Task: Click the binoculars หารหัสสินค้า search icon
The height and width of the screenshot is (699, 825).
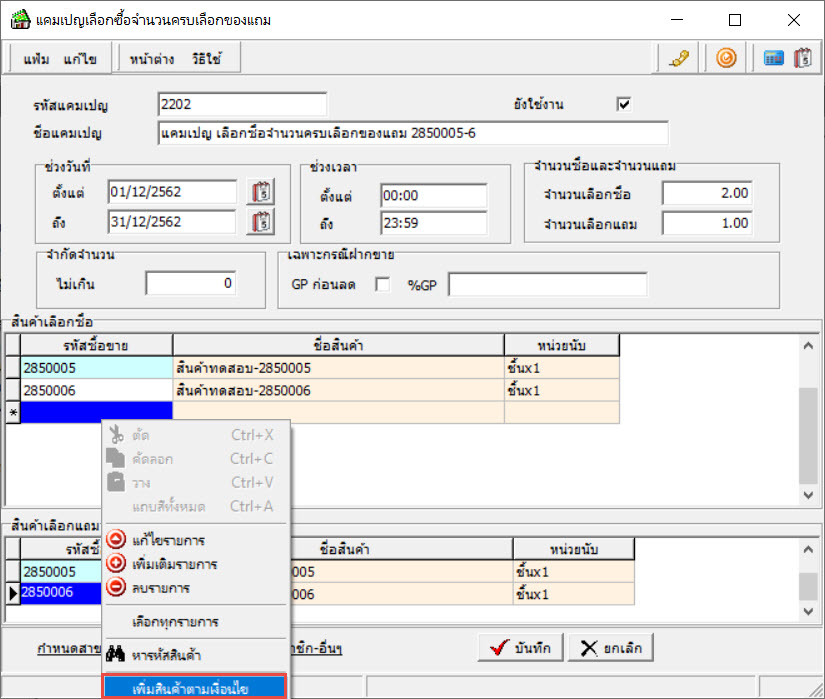Action: pos(116,654)
